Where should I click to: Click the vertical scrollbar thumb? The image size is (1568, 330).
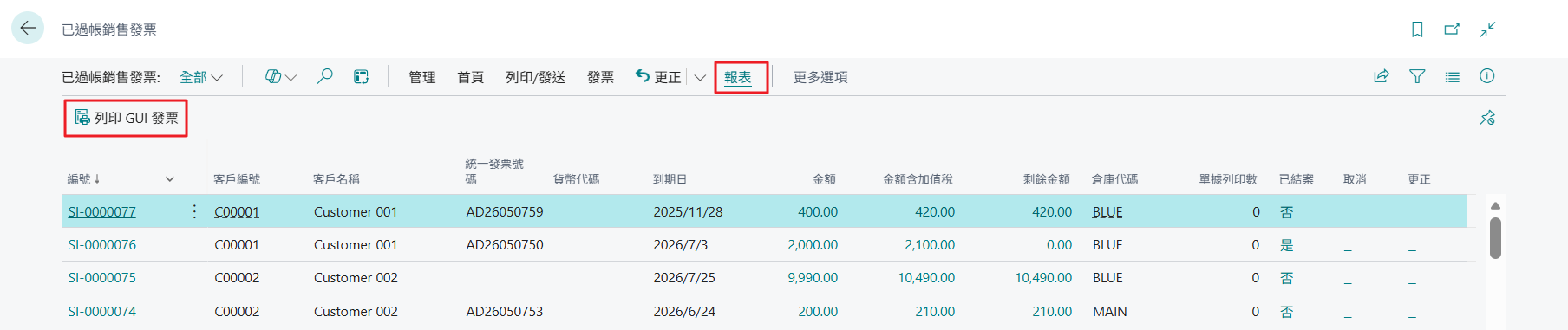click(x=1495, y=238)
